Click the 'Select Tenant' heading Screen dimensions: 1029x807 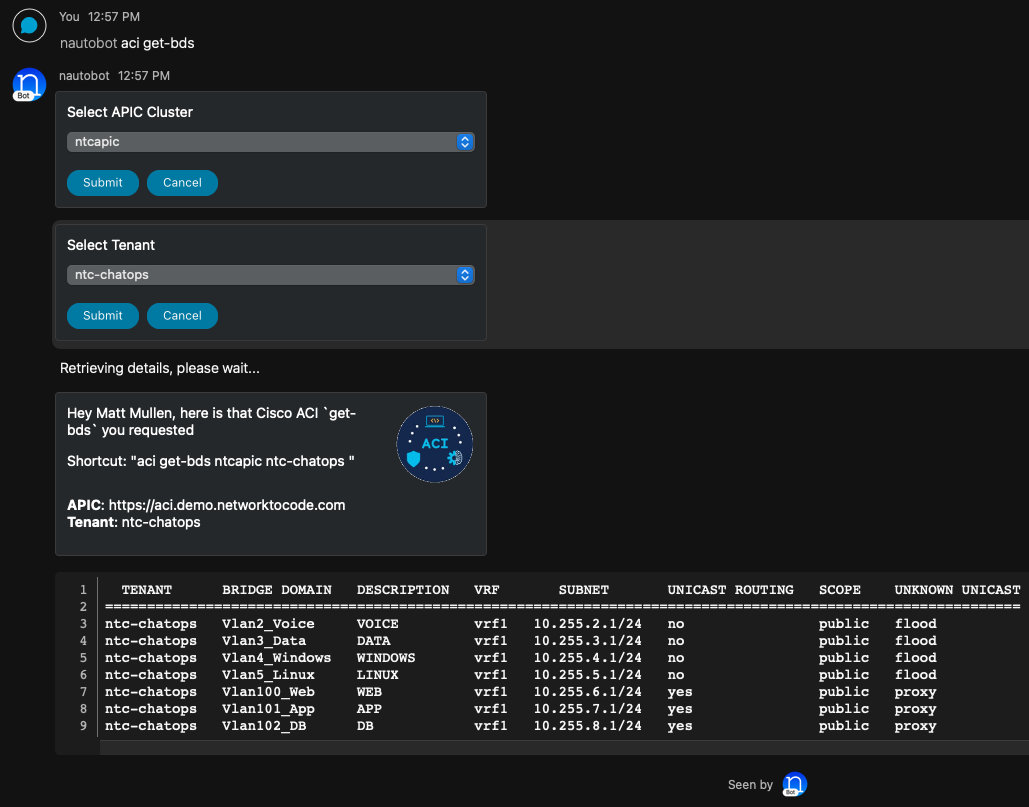111,245
